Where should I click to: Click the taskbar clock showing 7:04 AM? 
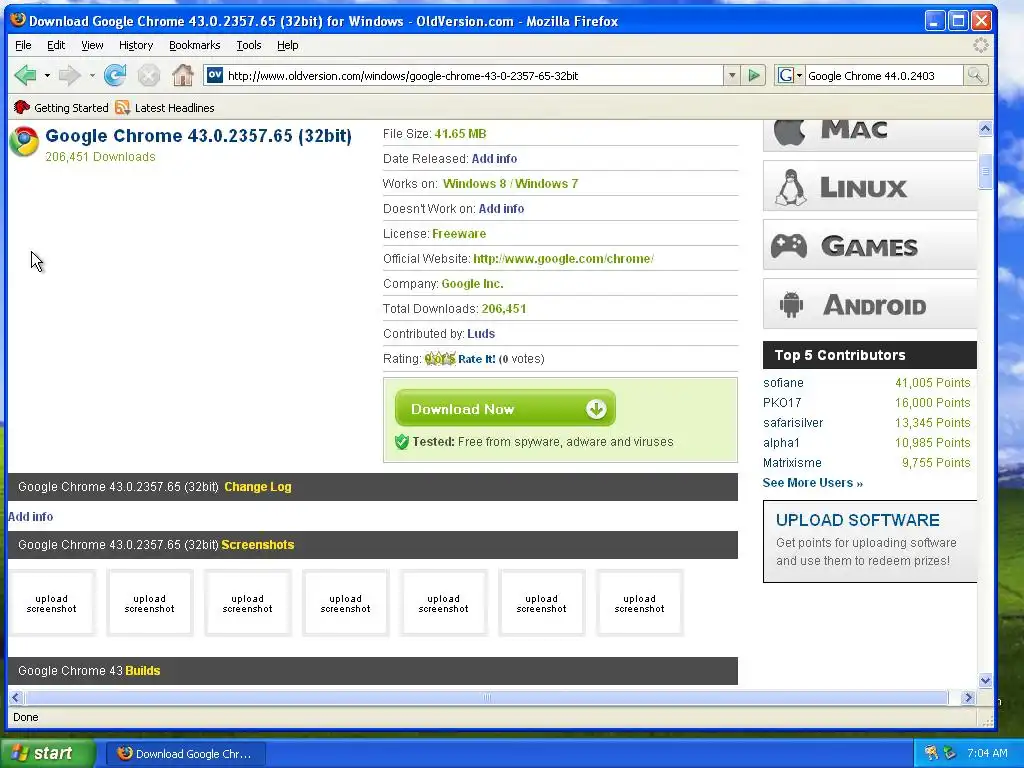[987, 753]
